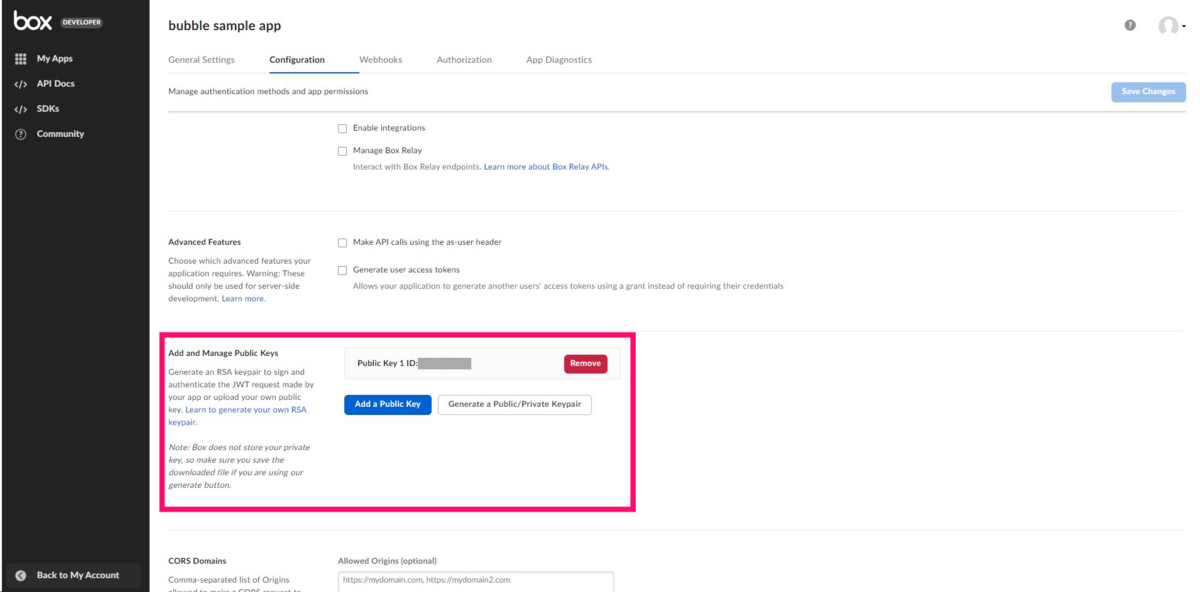Click Save Changes button

(x=1148, y=92)
